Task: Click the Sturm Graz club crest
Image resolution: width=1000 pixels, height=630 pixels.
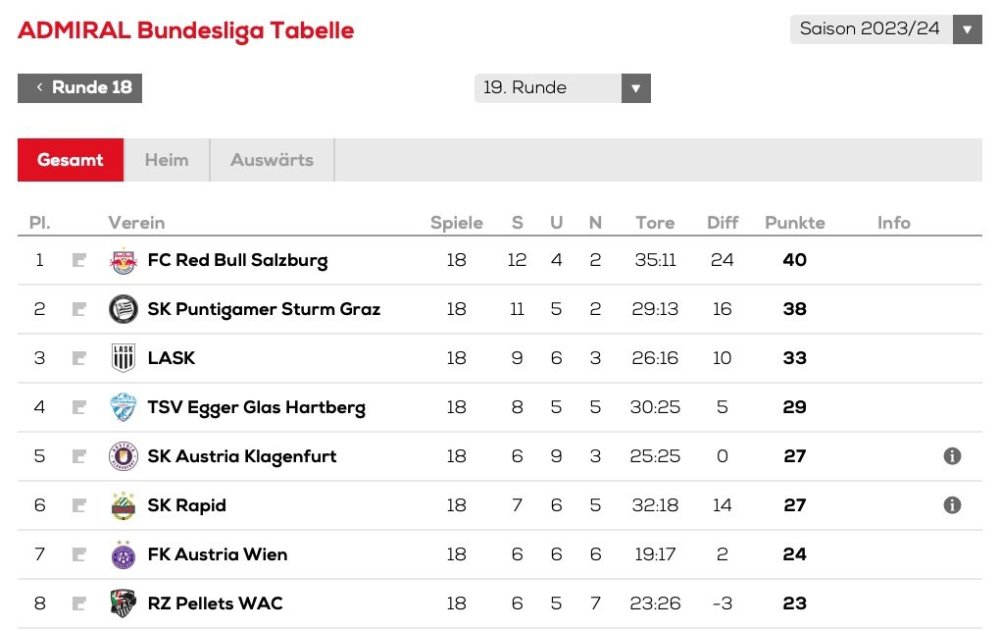Action: tap(123, 310)
